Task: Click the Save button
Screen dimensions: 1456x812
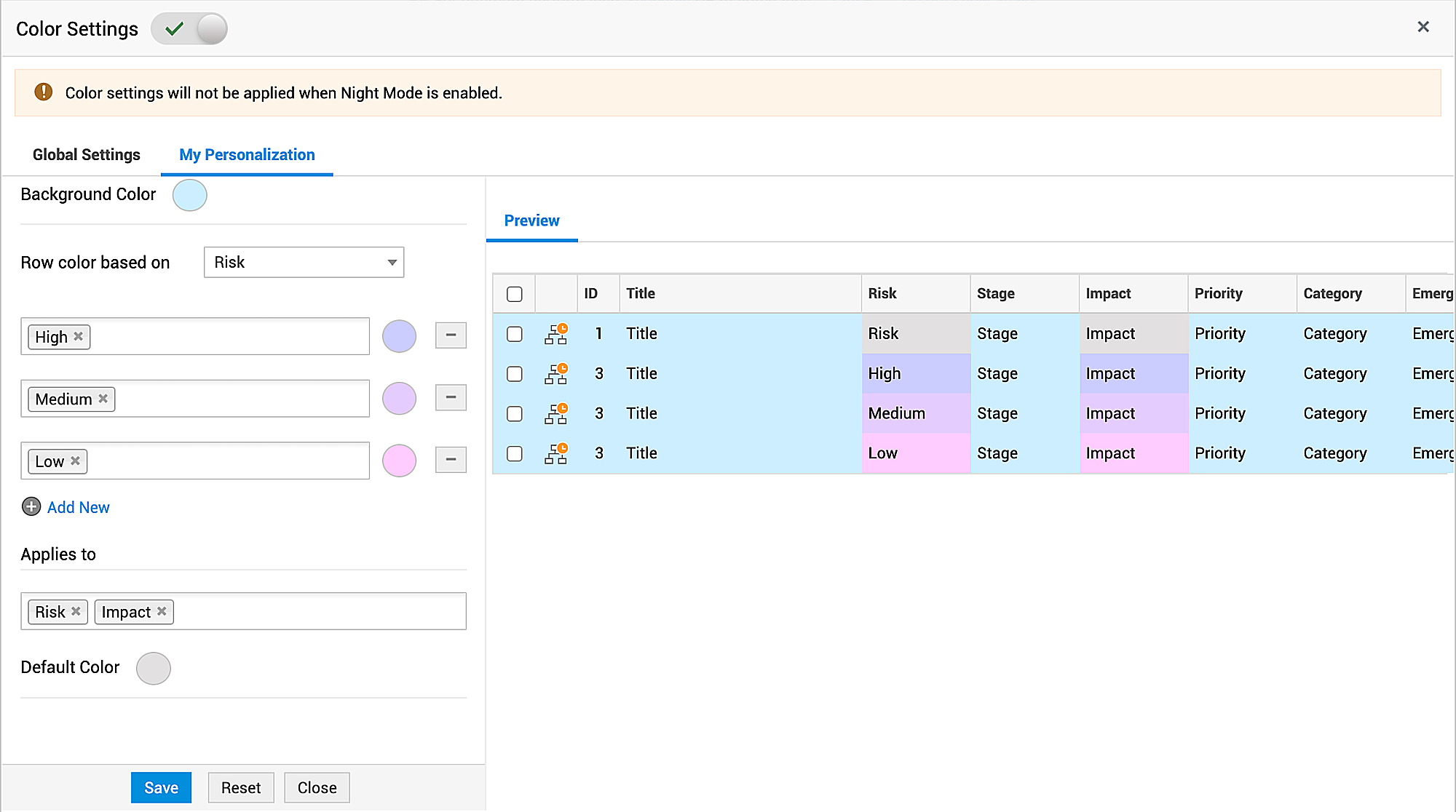Action: point(161,787)
